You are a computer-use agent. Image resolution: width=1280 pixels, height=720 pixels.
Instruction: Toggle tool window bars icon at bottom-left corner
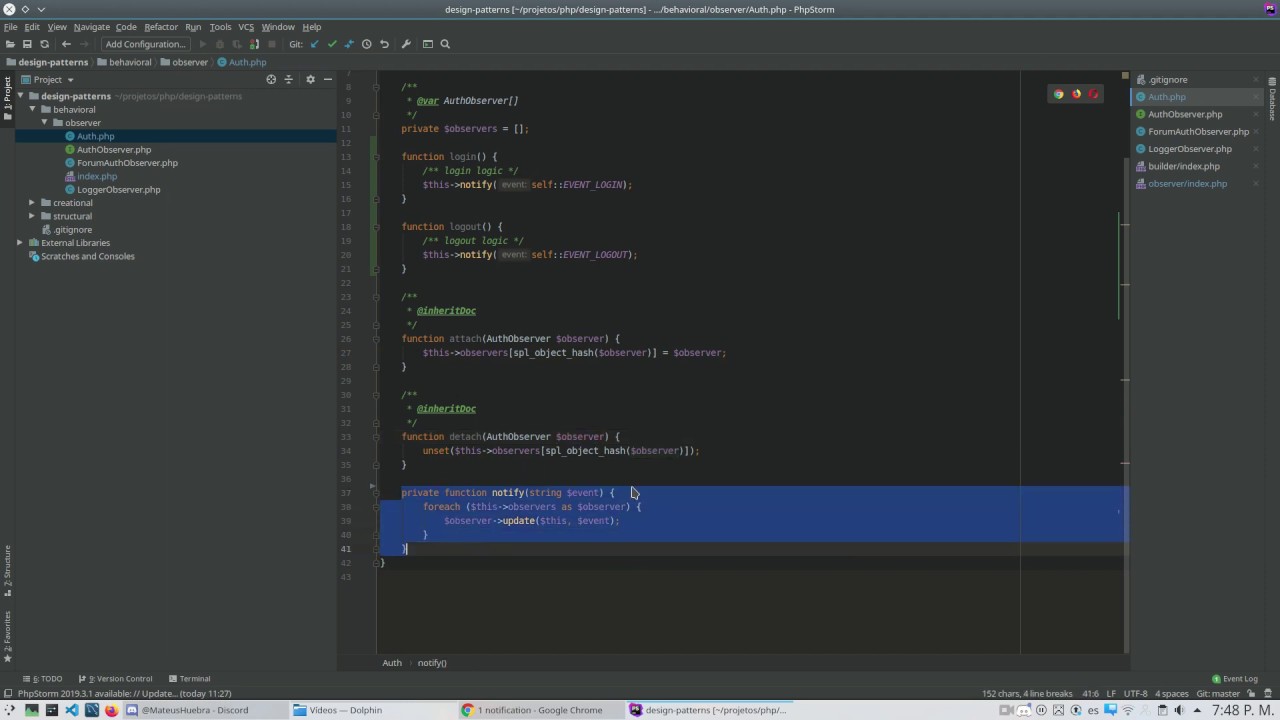(x=8, y=693)
